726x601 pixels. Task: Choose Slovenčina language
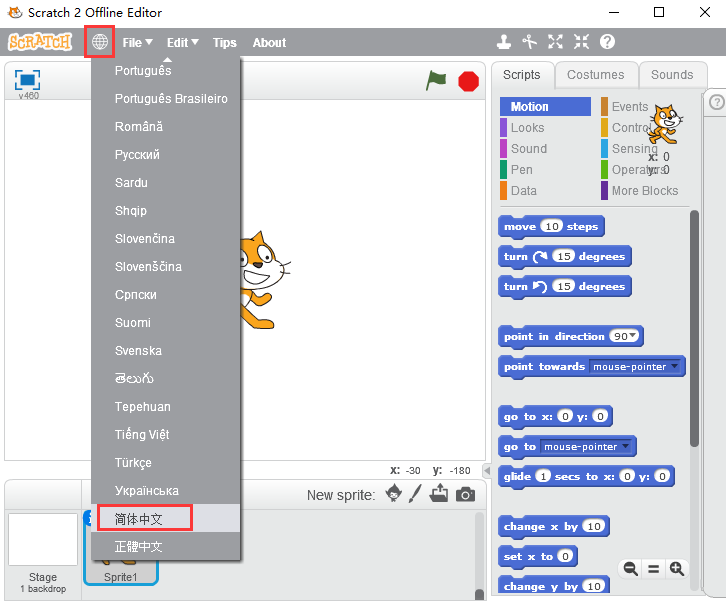[x=165, y=238]
